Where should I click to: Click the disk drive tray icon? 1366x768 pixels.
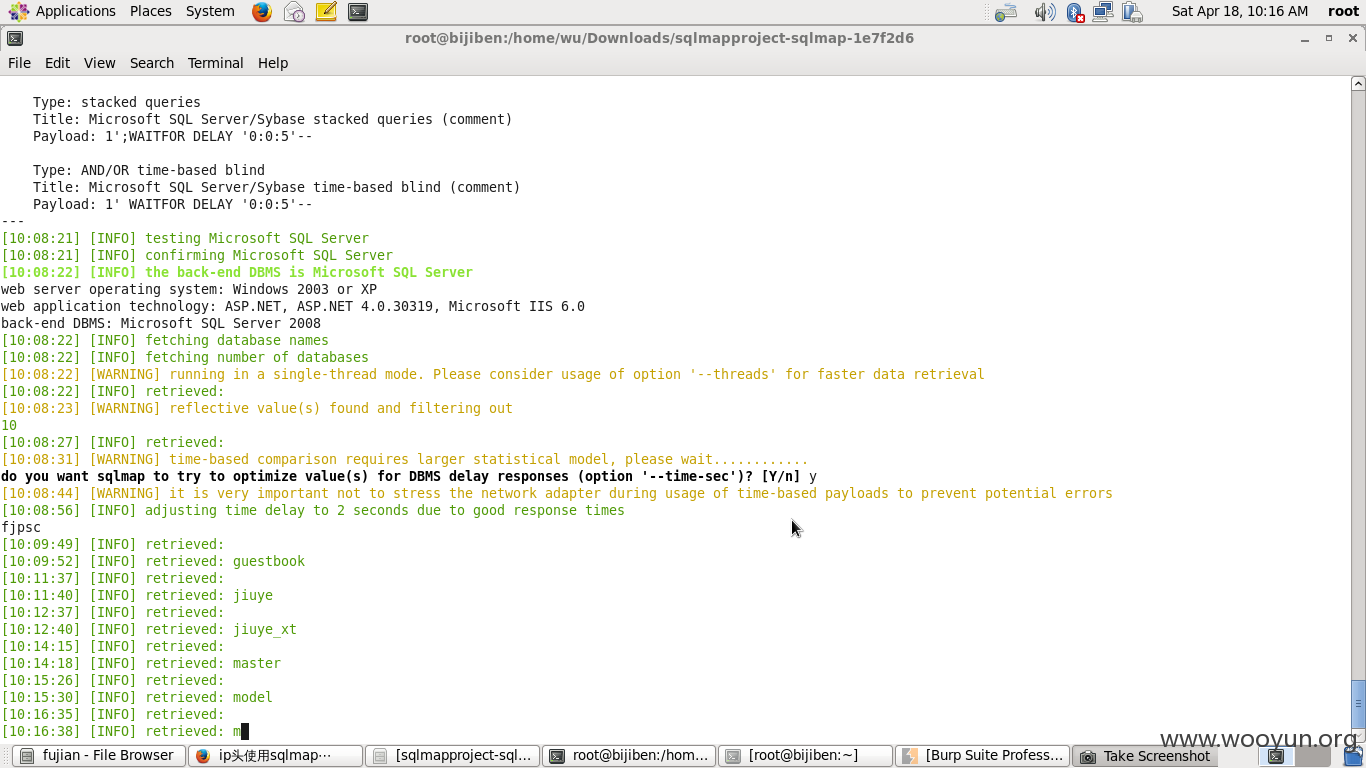tap(1006, 12)
